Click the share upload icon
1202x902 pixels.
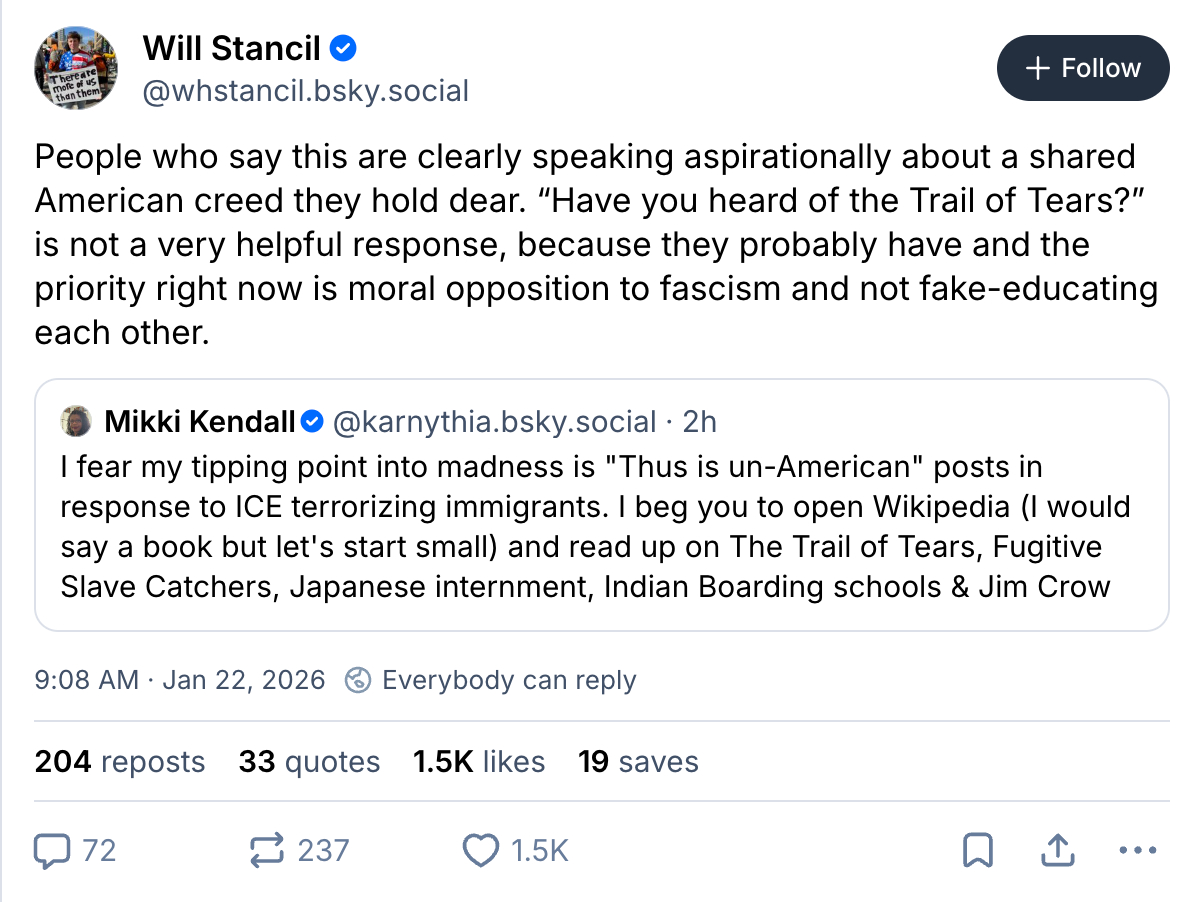(1057, 851)
